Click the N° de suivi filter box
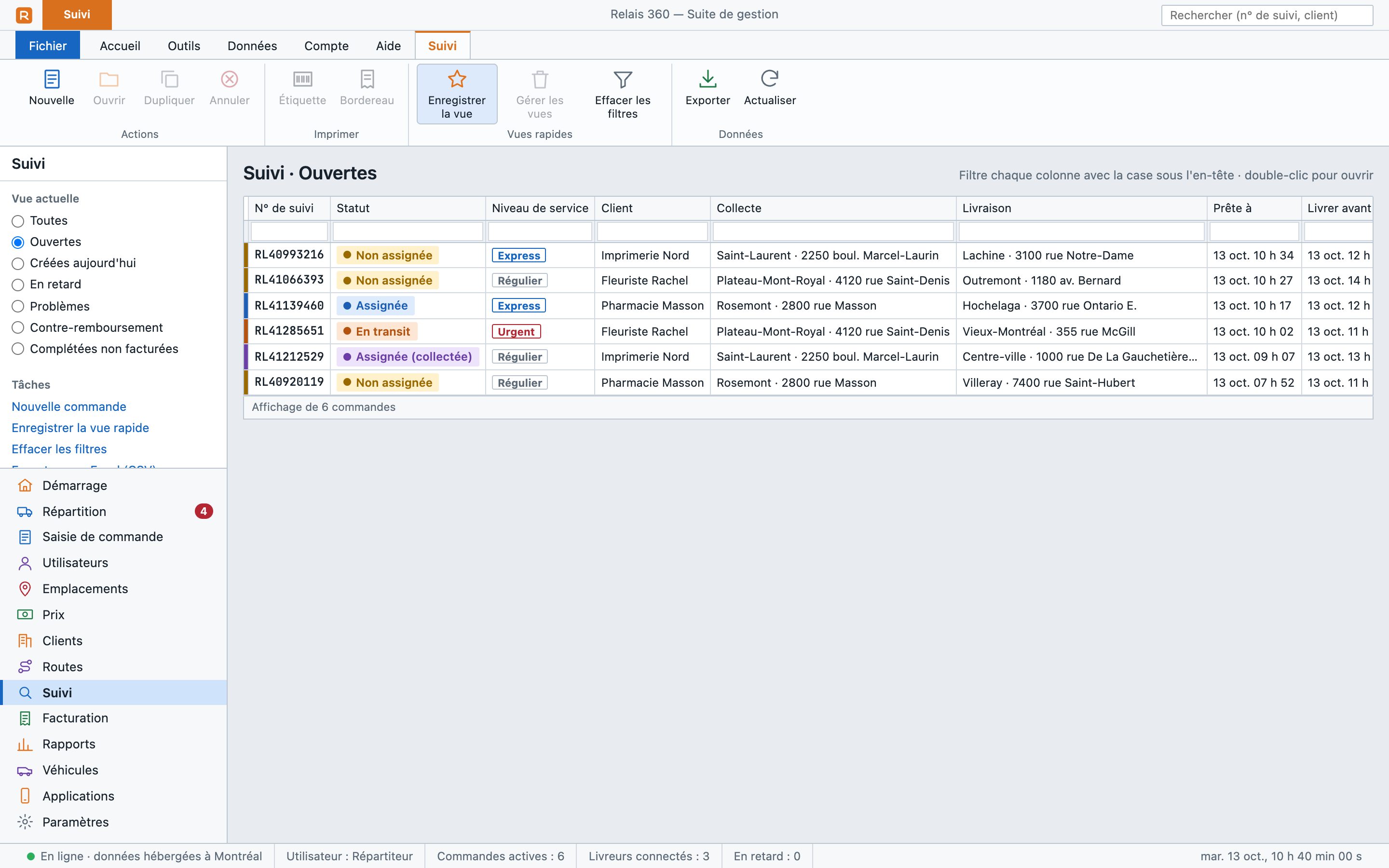This screenshot has height=868, width=1389. [x=289, y=231]
